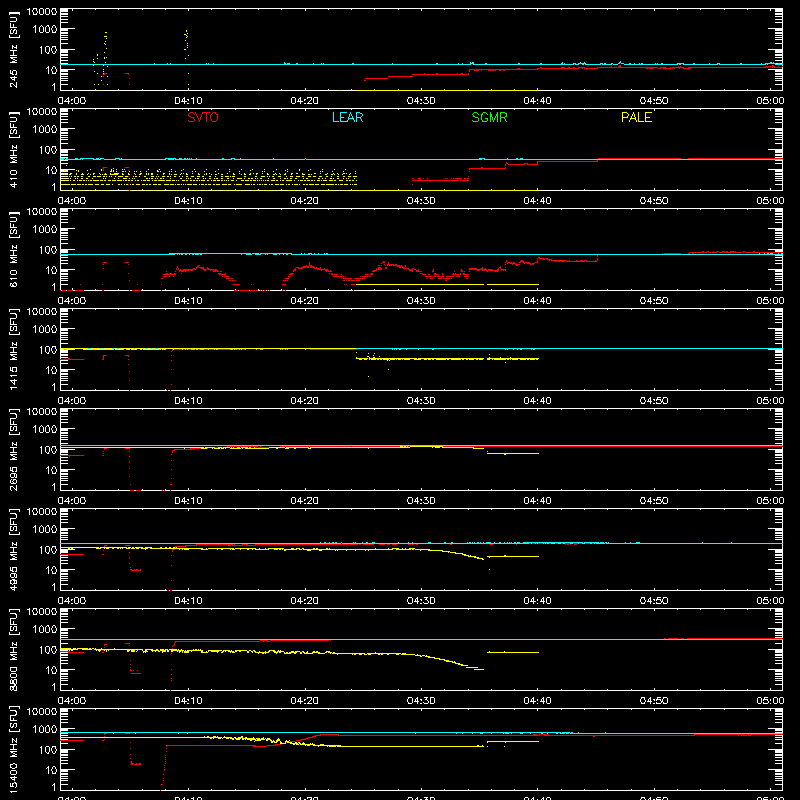
Task: Select the 2695 MHz [SFU] axis title
Action: [13, 449]
